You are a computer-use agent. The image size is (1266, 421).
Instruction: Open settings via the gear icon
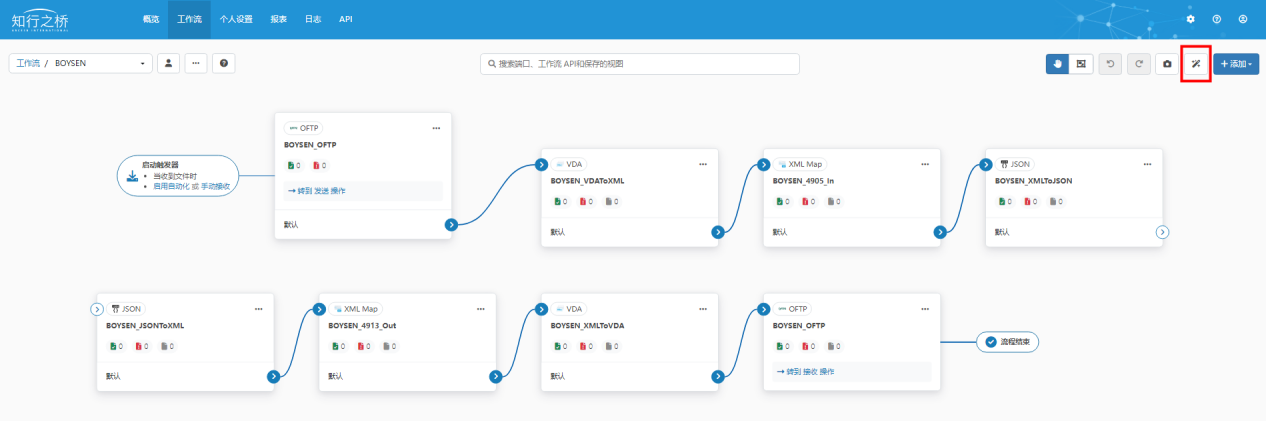pyautogui.click(x=1190, y=19)
